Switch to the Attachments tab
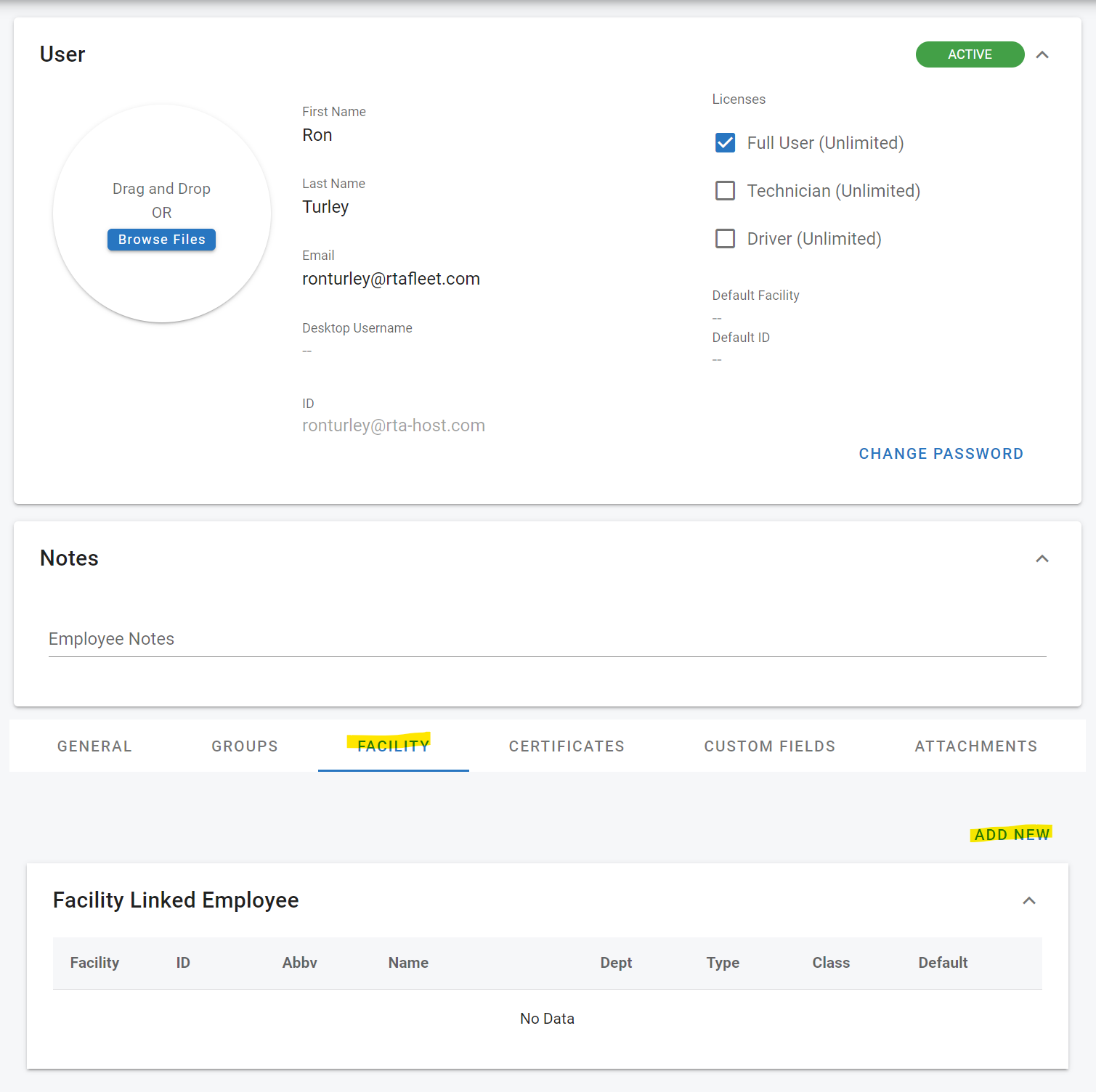Screen dimensions: 1096x1092 pyautogui.click(x=975, y=746)
